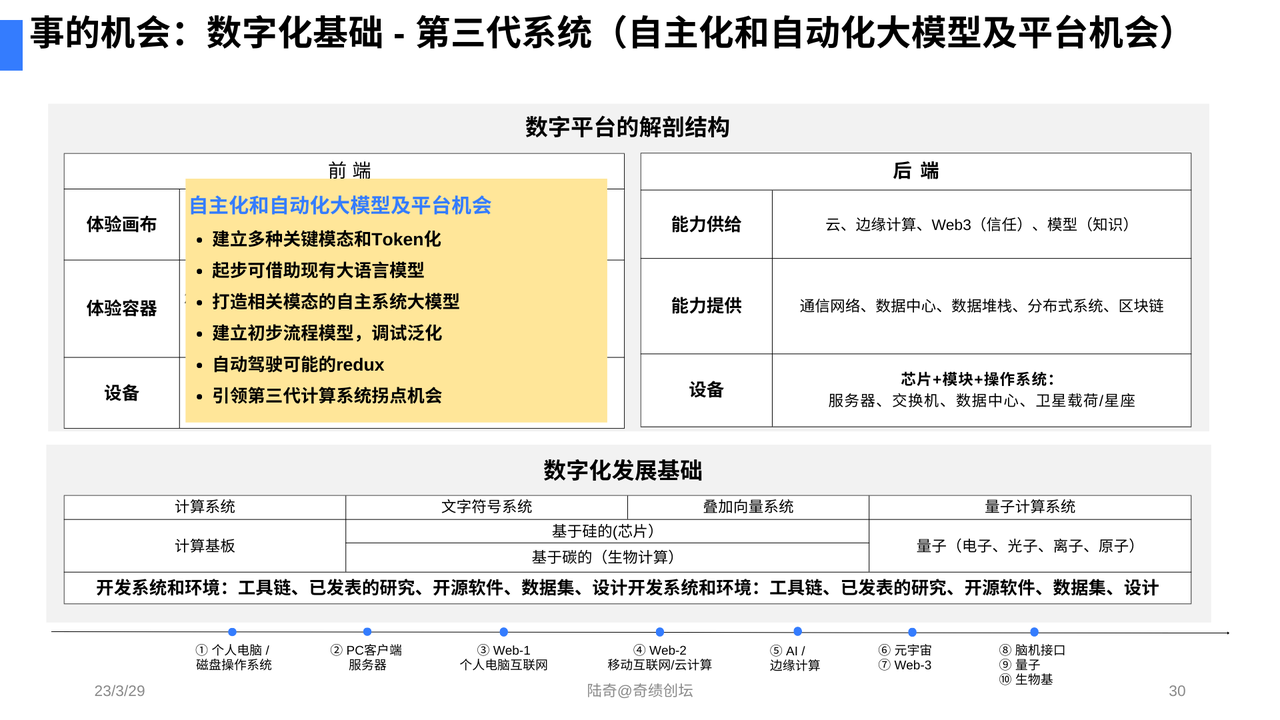
Task: Click the 数字平台的解剖结构 section title
Action: [x=627, y=128]
